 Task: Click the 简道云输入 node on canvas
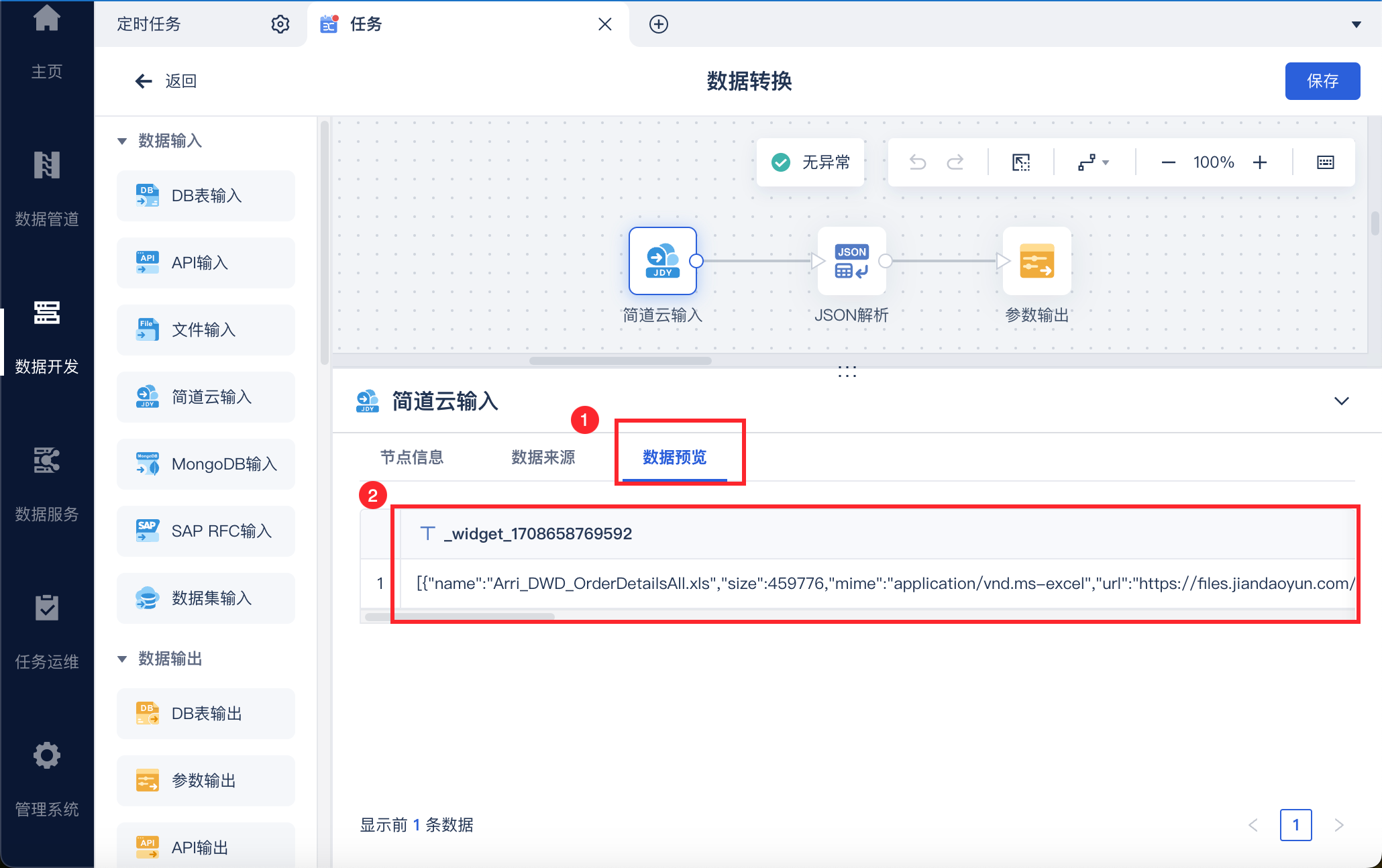(x=662, y=261)
